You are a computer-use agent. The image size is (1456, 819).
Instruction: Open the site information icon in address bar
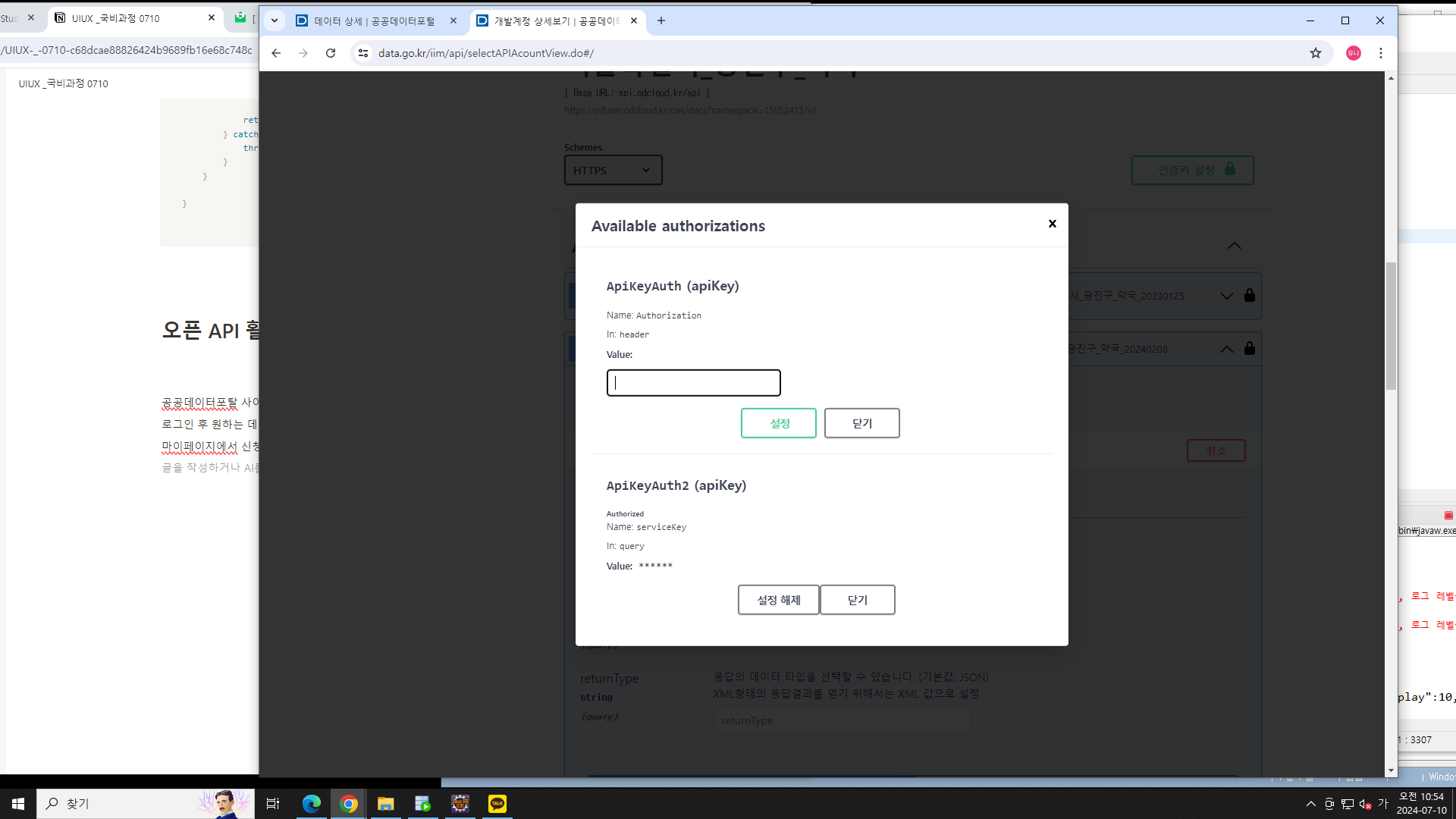363,53
